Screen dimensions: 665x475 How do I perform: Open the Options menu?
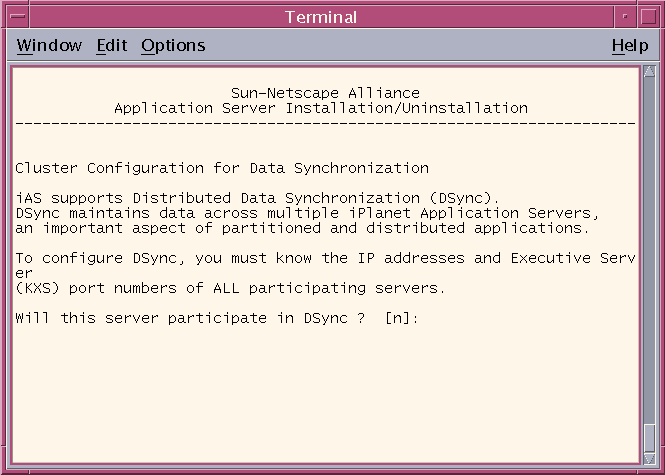pyautogui.click(x=173, y=45)
